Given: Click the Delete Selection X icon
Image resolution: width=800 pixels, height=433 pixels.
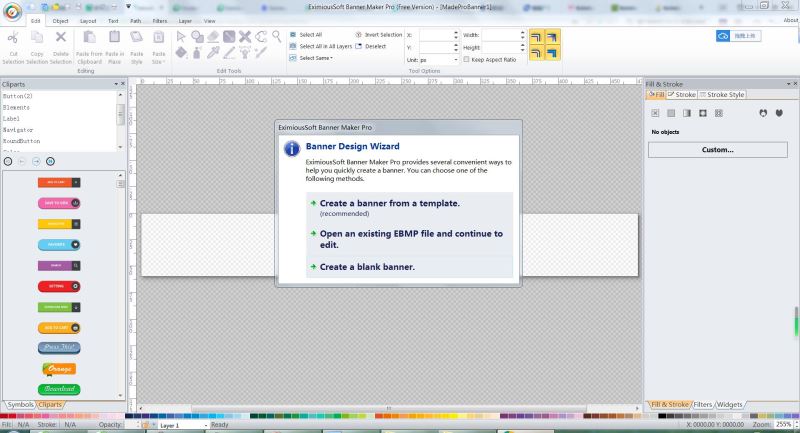Looking at the screenshot, I should click(61, 37).
